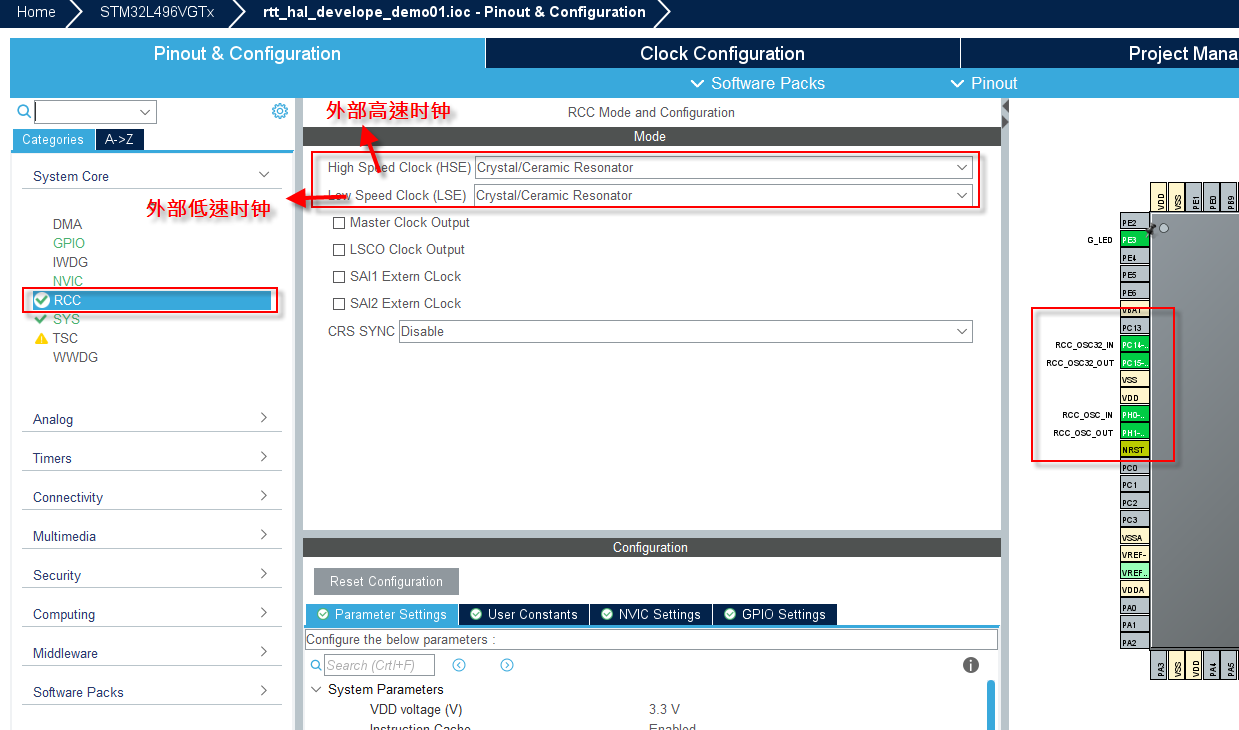Click the green check icon beside SYS
The image size is (1239, 730).
pos(41,319)
